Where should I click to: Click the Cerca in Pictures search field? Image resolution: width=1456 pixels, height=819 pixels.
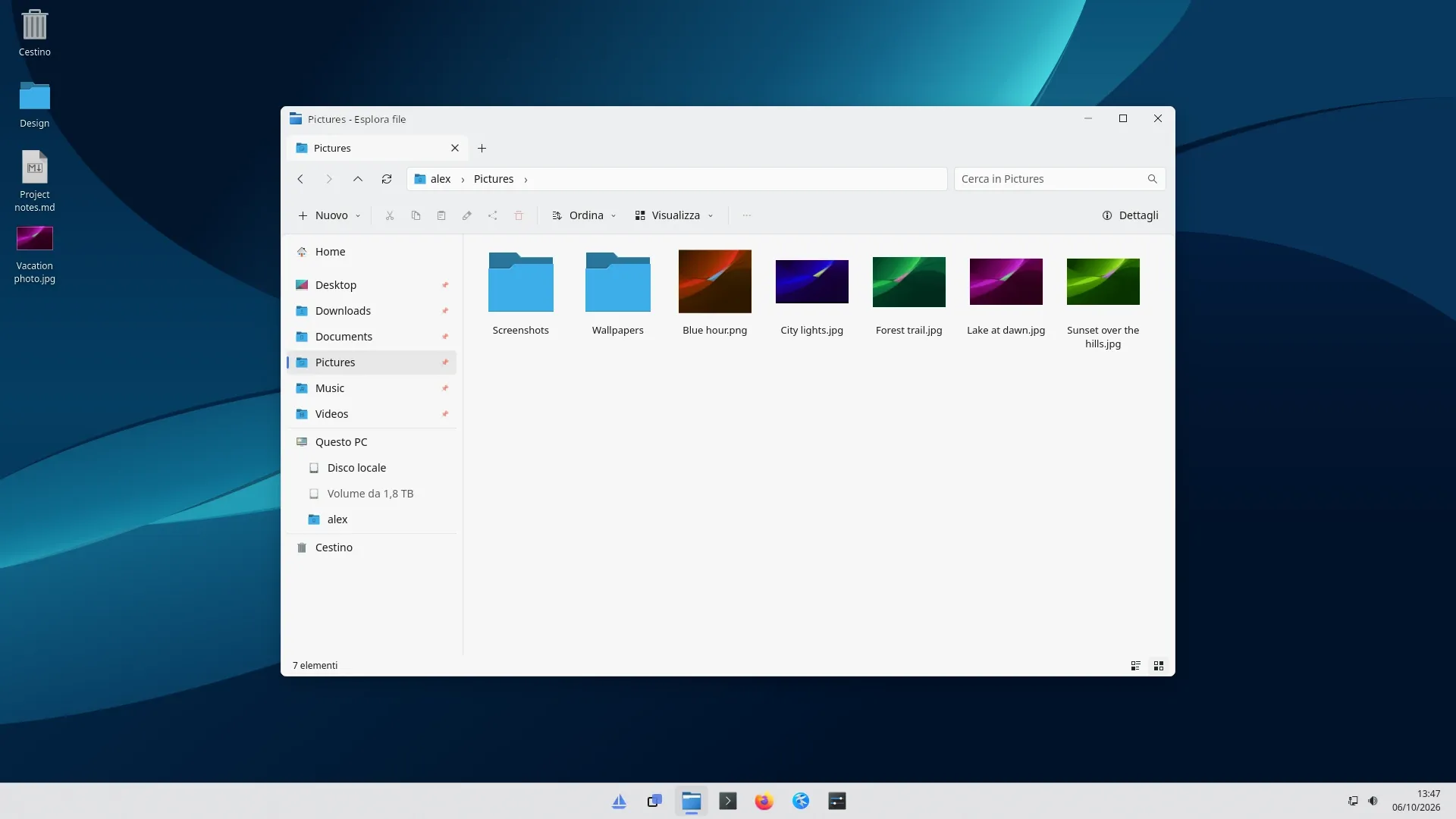(x=1059, y=179)
